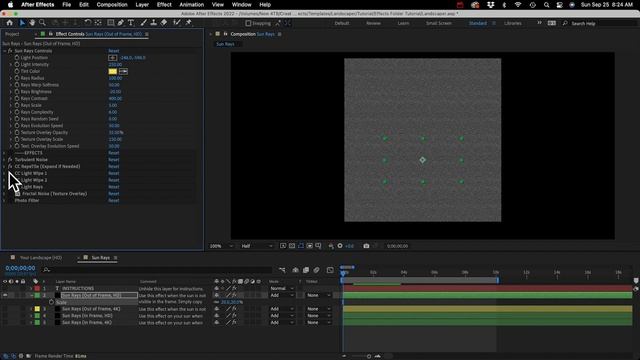Expand the Sun Rays Controls effect group
Image resolution: width=640 pixels, height=360 pixels.
click(x=4, y=51)
